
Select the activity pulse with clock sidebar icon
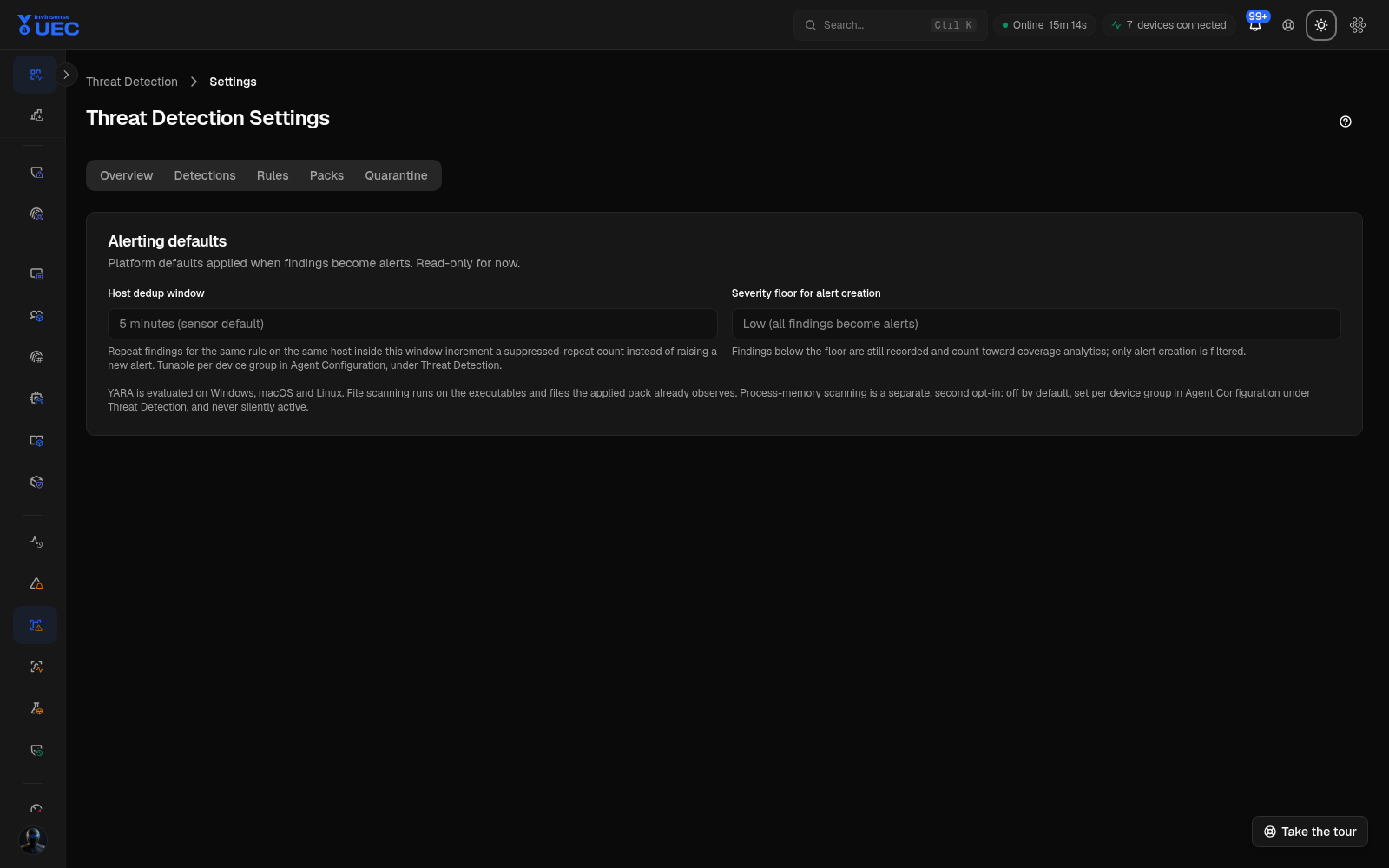(x=36, y=542)
